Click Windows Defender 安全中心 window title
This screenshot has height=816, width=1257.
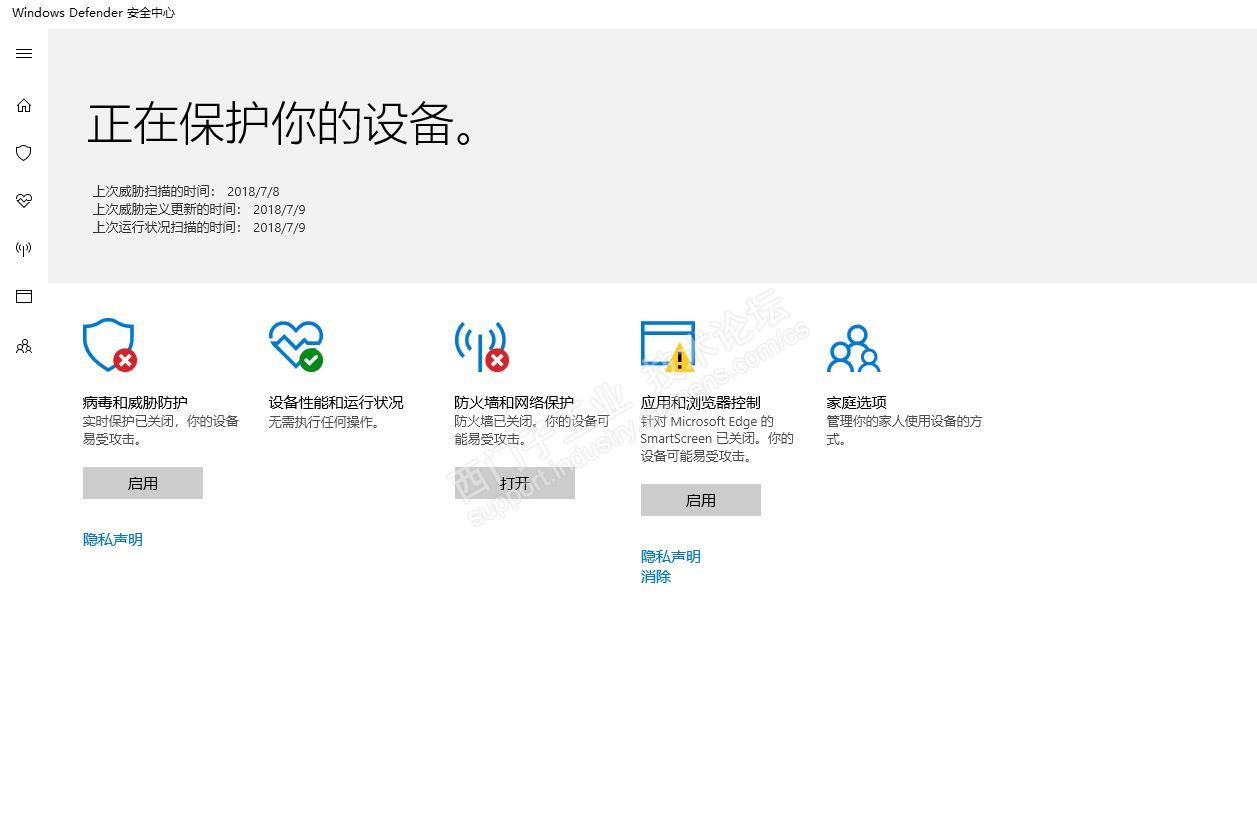click(x=93, y=13)
